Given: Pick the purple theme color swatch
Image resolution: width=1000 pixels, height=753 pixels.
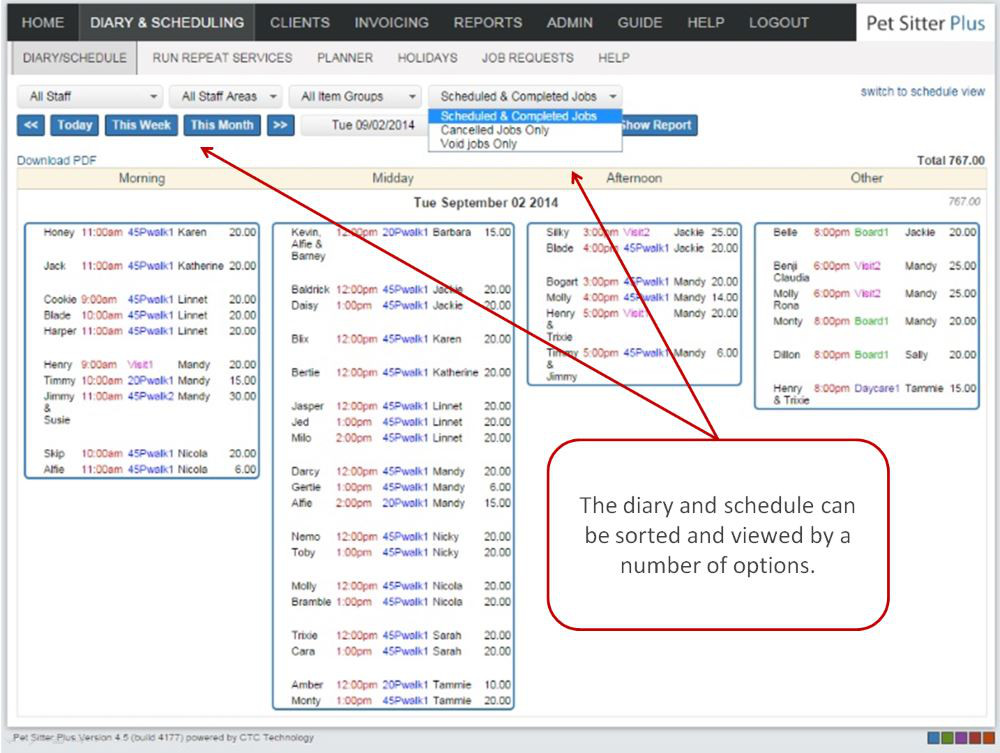Looking at the screenshot, I should coord(961,738).
